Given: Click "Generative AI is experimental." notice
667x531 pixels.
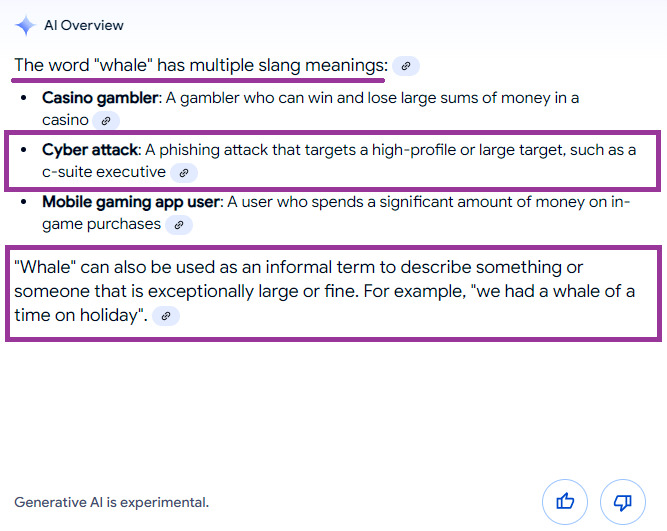Looking at the screenshot, I should (x=112, y=502).
